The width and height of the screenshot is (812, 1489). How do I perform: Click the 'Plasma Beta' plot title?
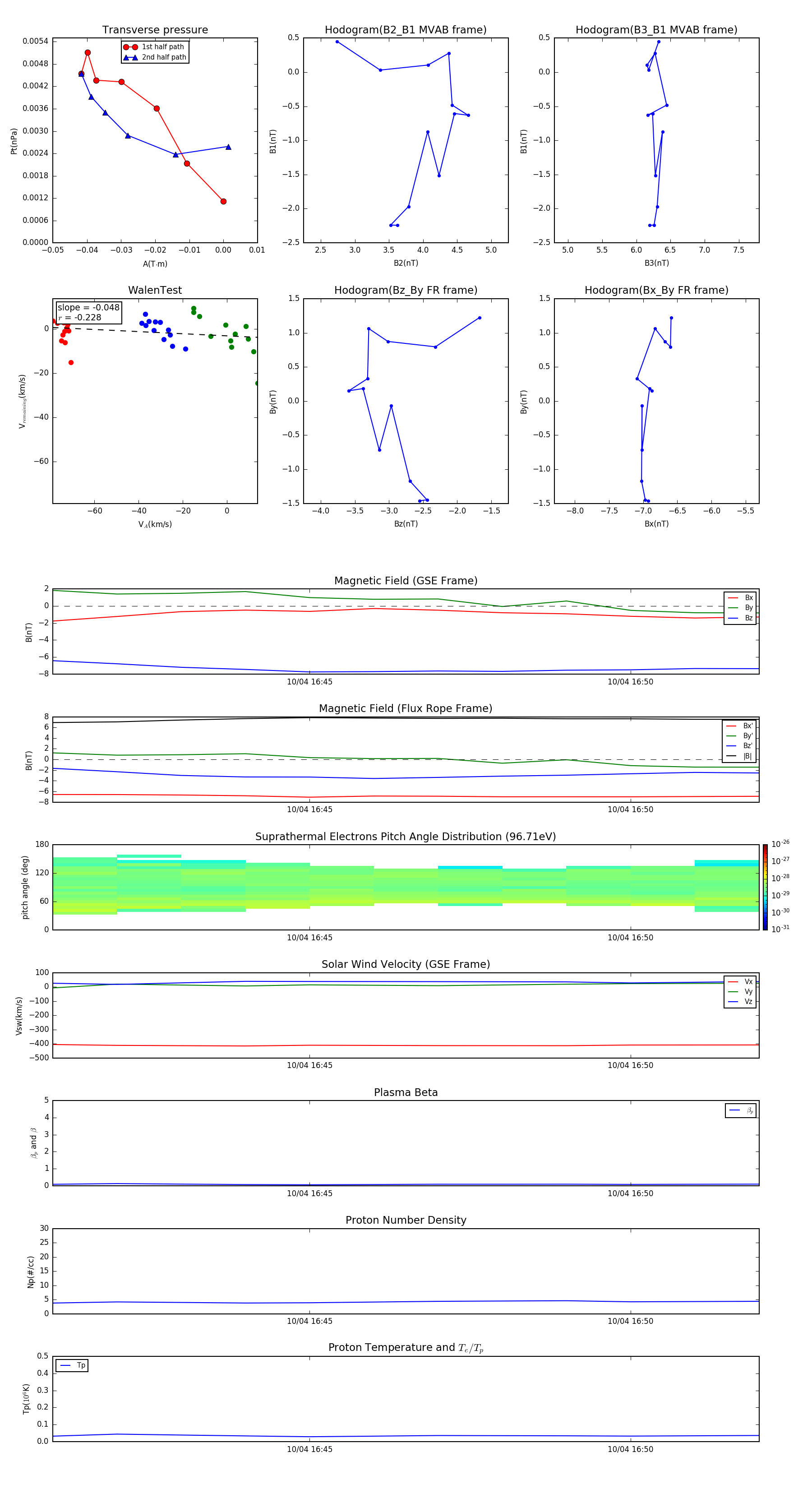click(406, 1092)
